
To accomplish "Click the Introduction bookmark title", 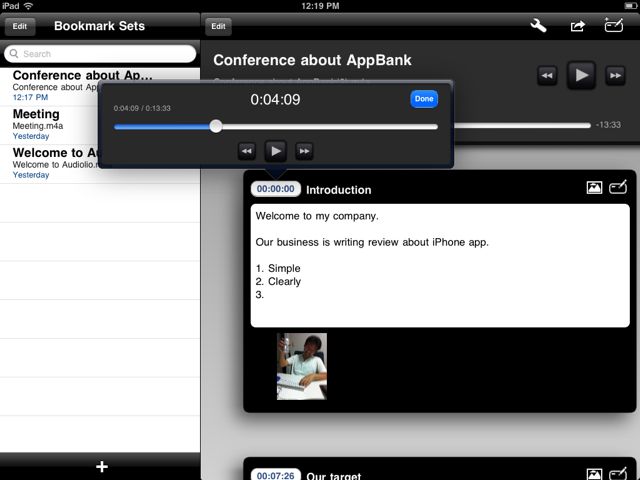I will click(x=339, y=190).
